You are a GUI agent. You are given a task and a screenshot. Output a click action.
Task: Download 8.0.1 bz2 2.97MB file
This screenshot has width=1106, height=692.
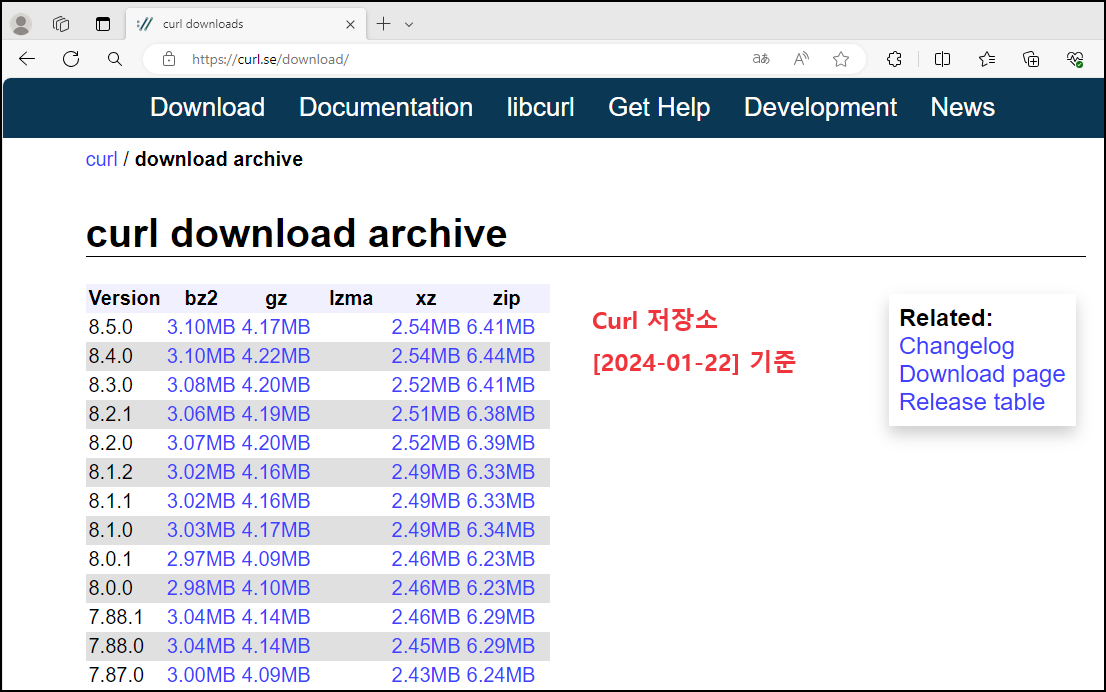[x=201, y=559]
